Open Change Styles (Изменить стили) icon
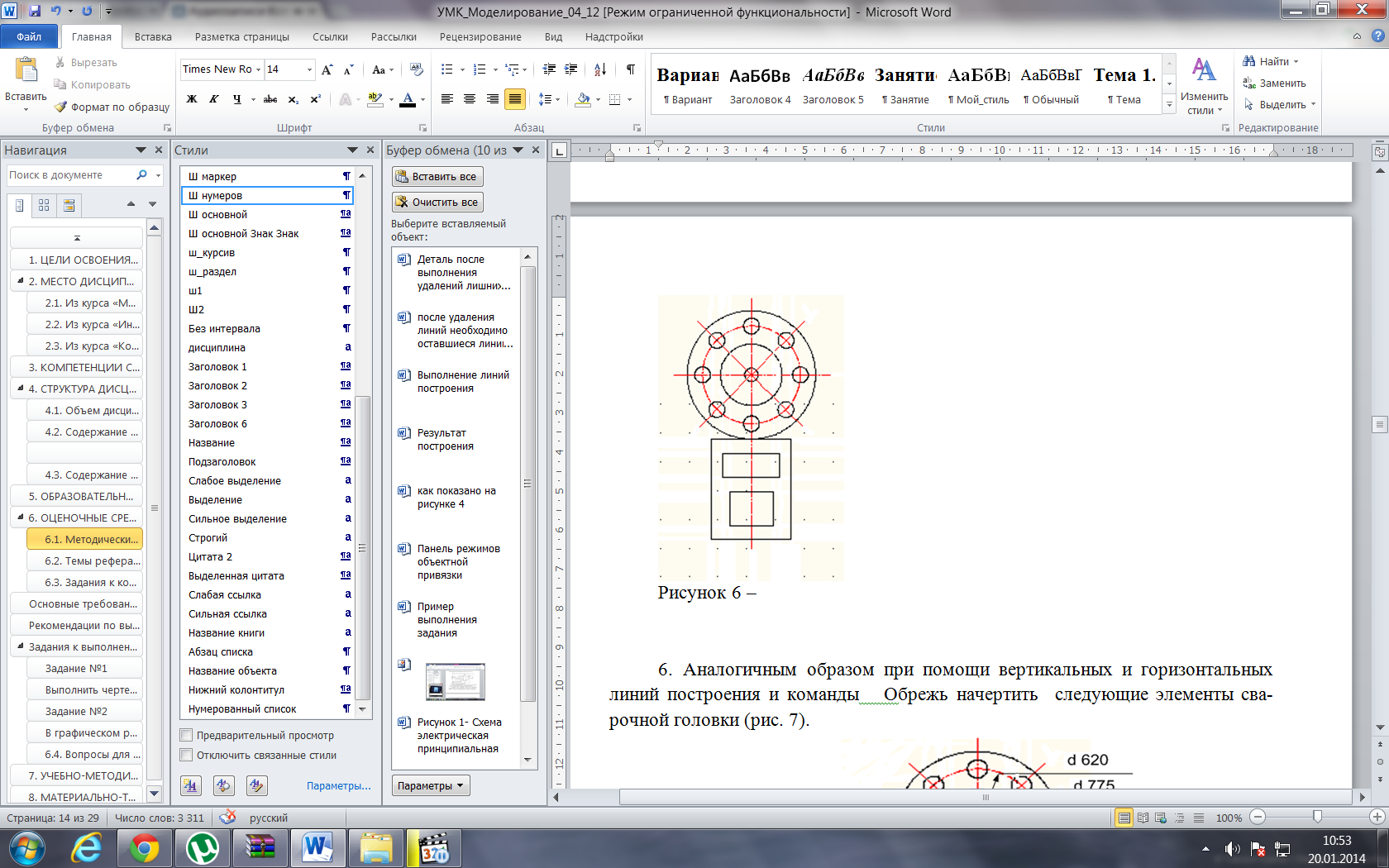1389x868 pixels. click(x=1204, y=73)
